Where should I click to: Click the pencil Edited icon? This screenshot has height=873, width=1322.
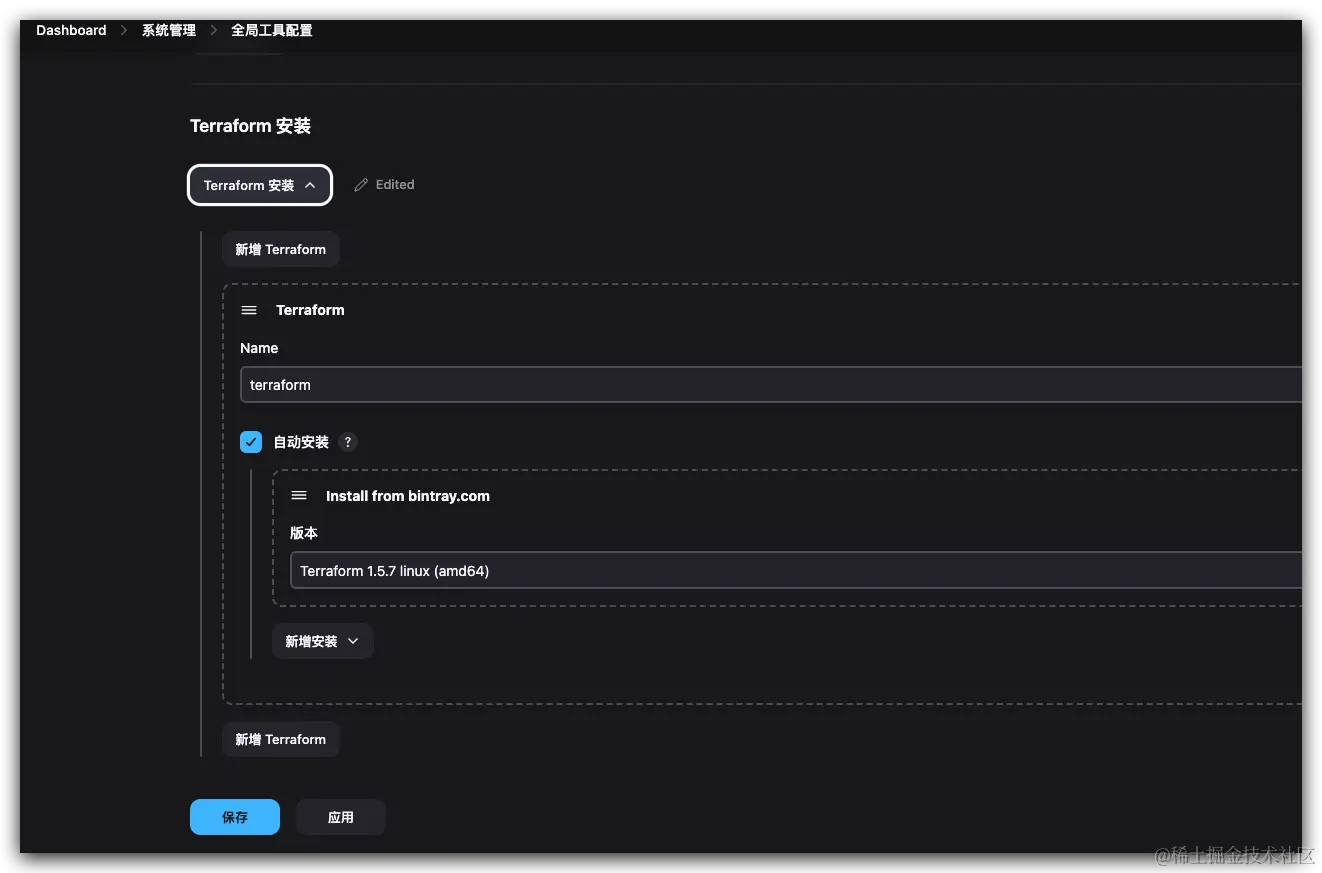[x=361, y=185]
